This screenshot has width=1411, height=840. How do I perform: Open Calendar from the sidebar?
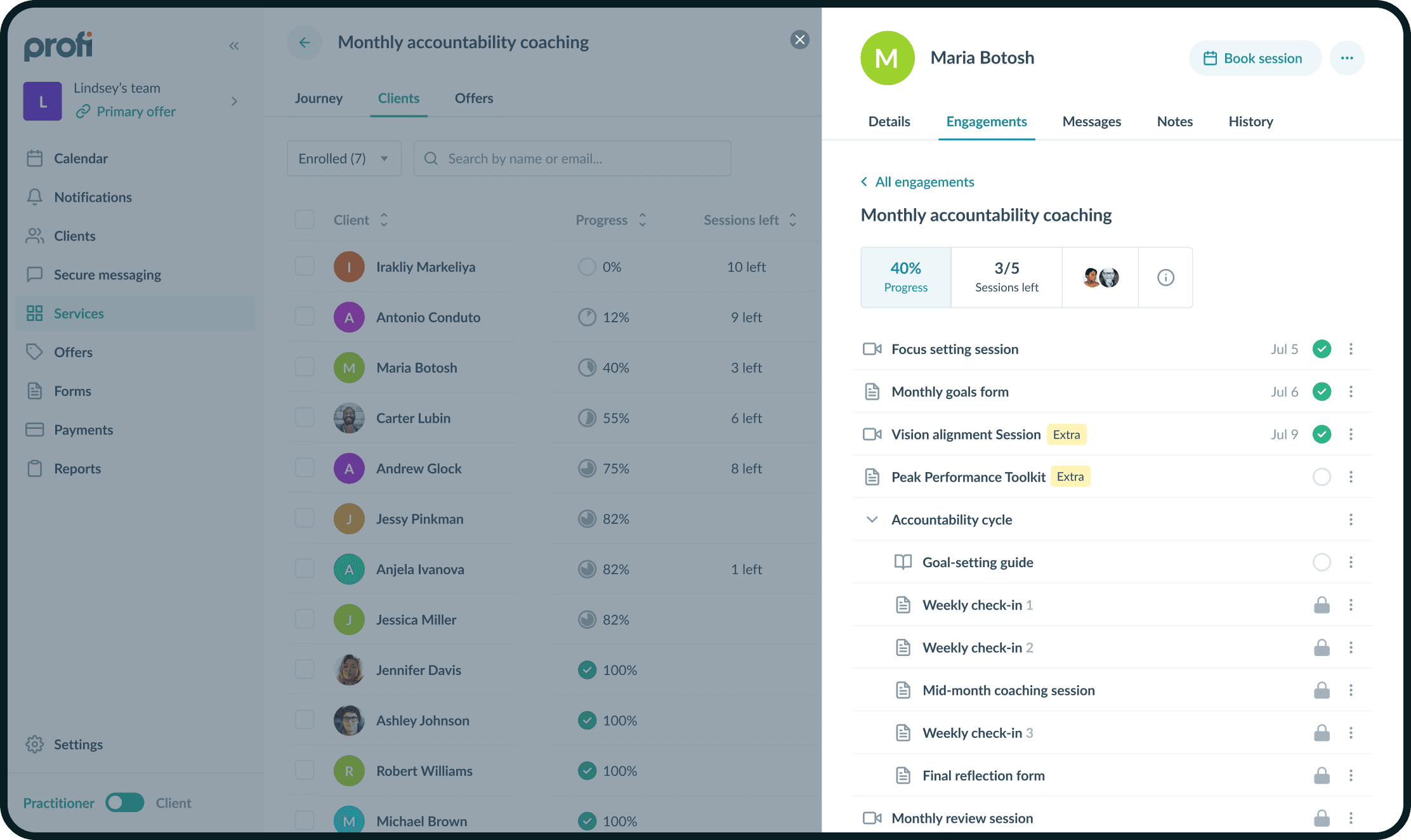pos(81,159)
